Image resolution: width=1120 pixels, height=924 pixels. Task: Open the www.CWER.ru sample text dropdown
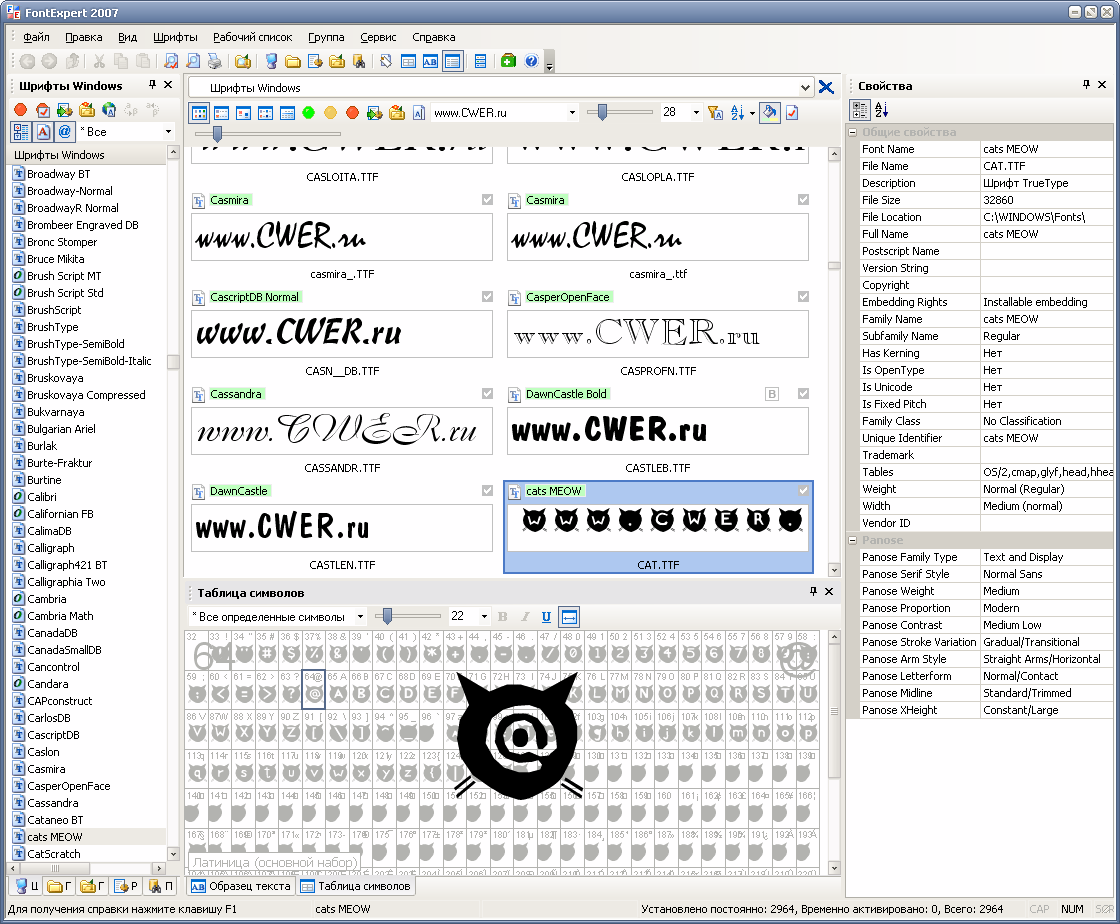[x=572, y=113]
